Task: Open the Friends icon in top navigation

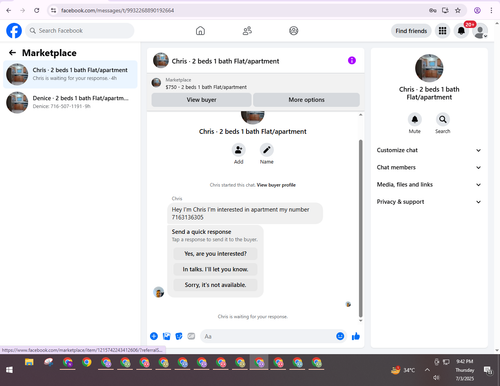Action: point(247,31)
